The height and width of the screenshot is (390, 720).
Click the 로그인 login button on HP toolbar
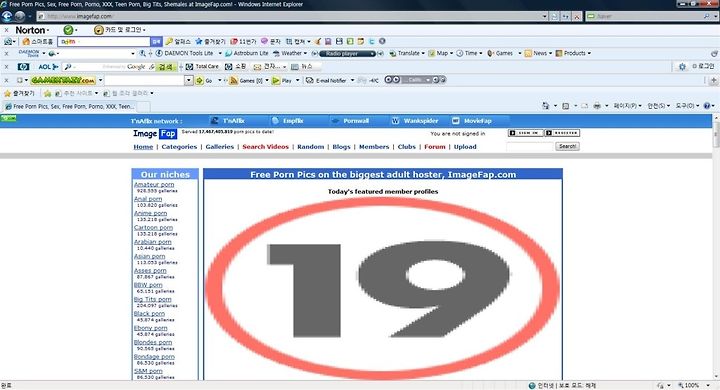pos(703,67)
